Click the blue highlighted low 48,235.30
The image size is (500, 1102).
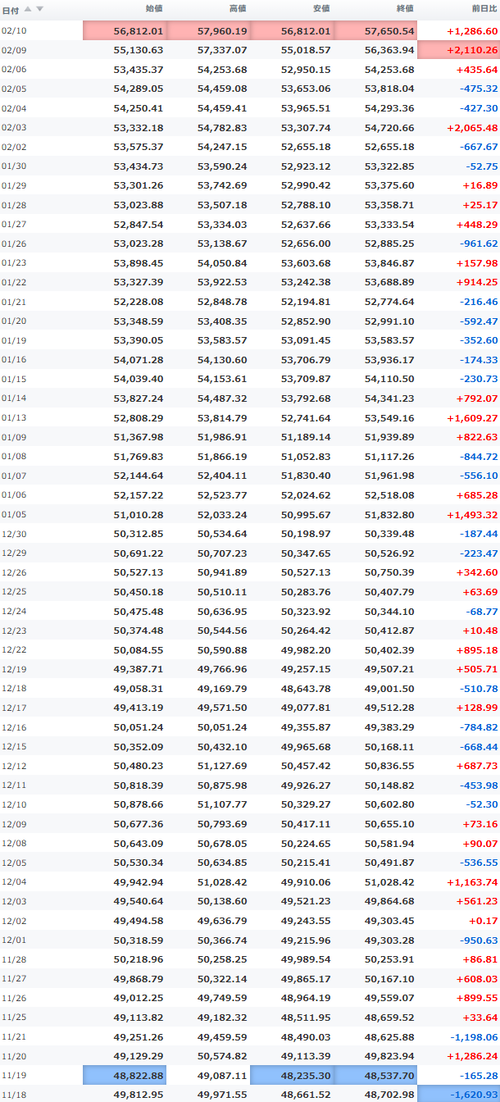[292, 1075]
